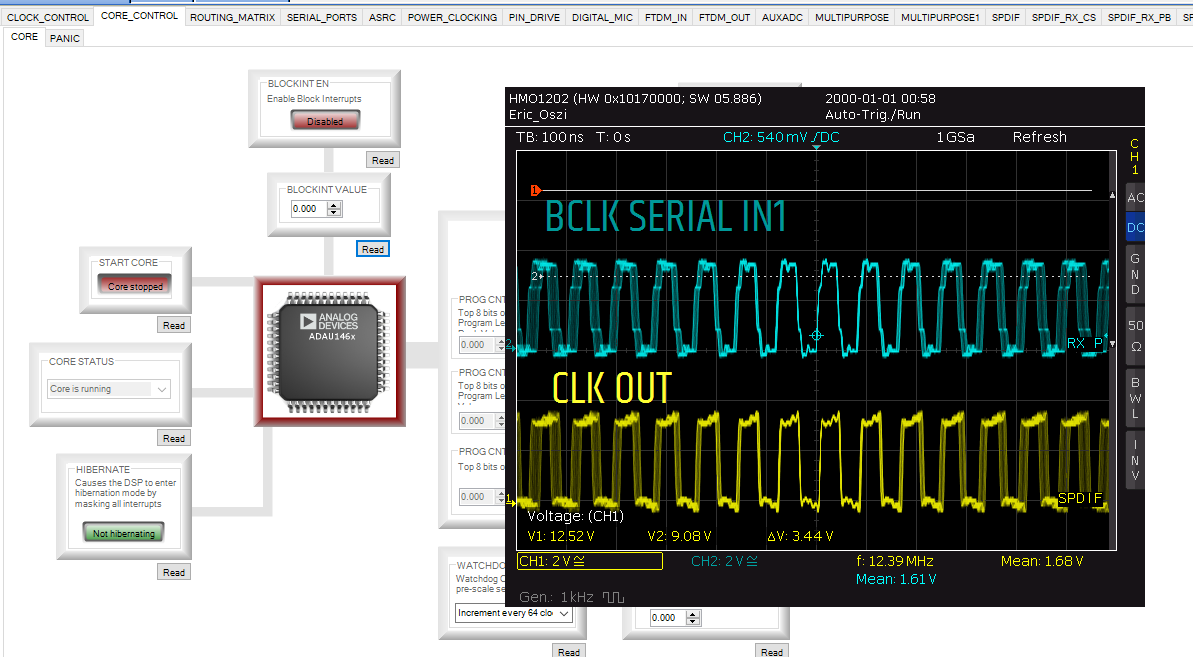
Task: Click the spinner arrows beside the bottom 0.000 field
Action: pos(692,617)
